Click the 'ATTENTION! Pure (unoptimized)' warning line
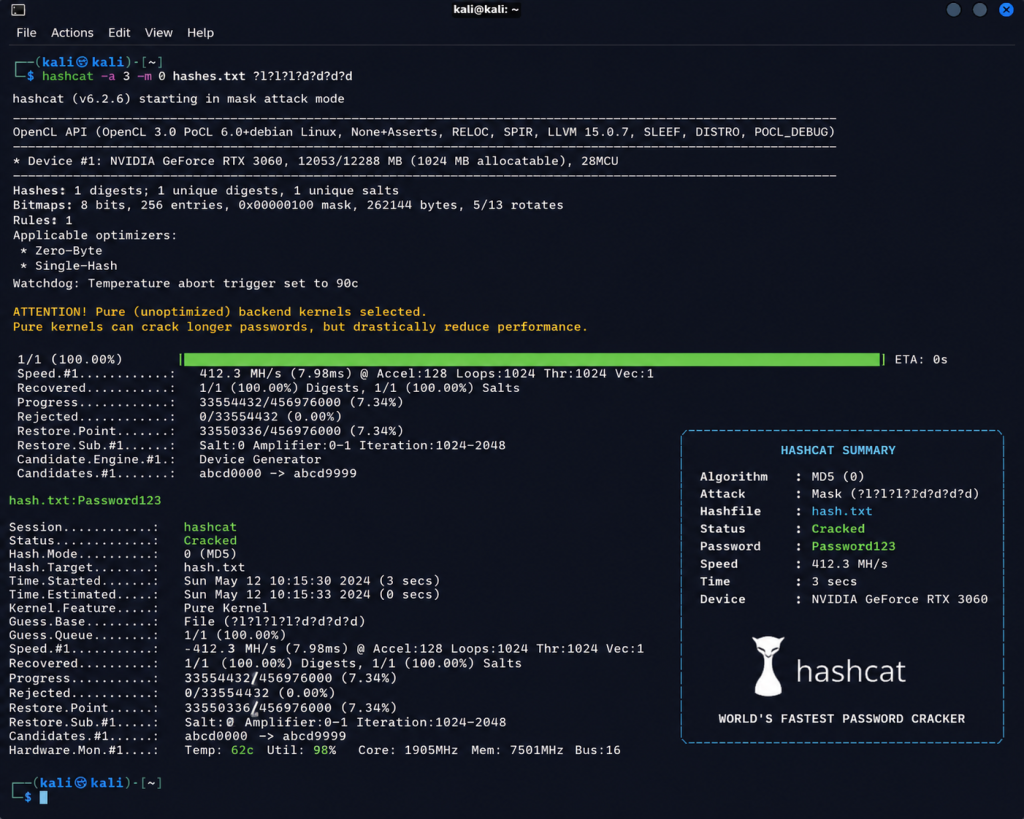 (219, 312)
